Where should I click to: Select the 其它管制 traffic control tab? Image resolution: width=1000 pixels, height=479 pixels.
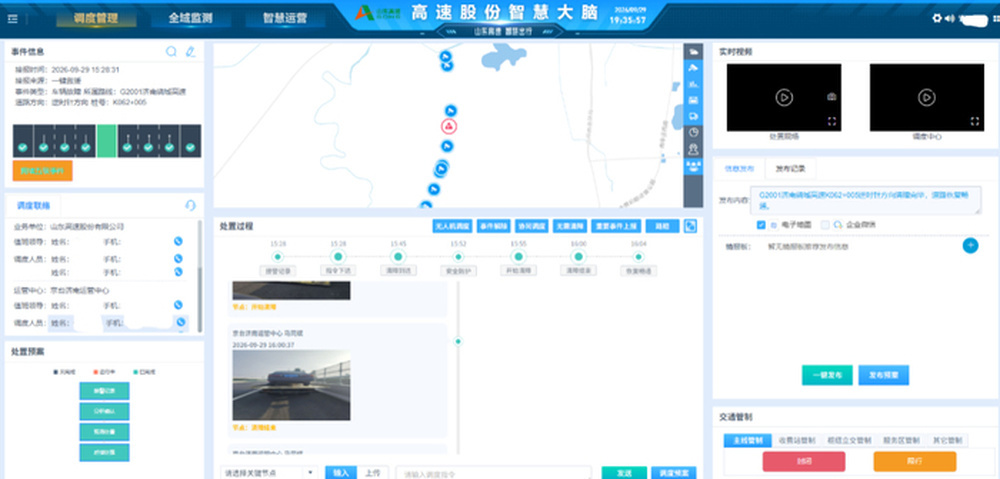pyautogui.click(x=947, y=441)
